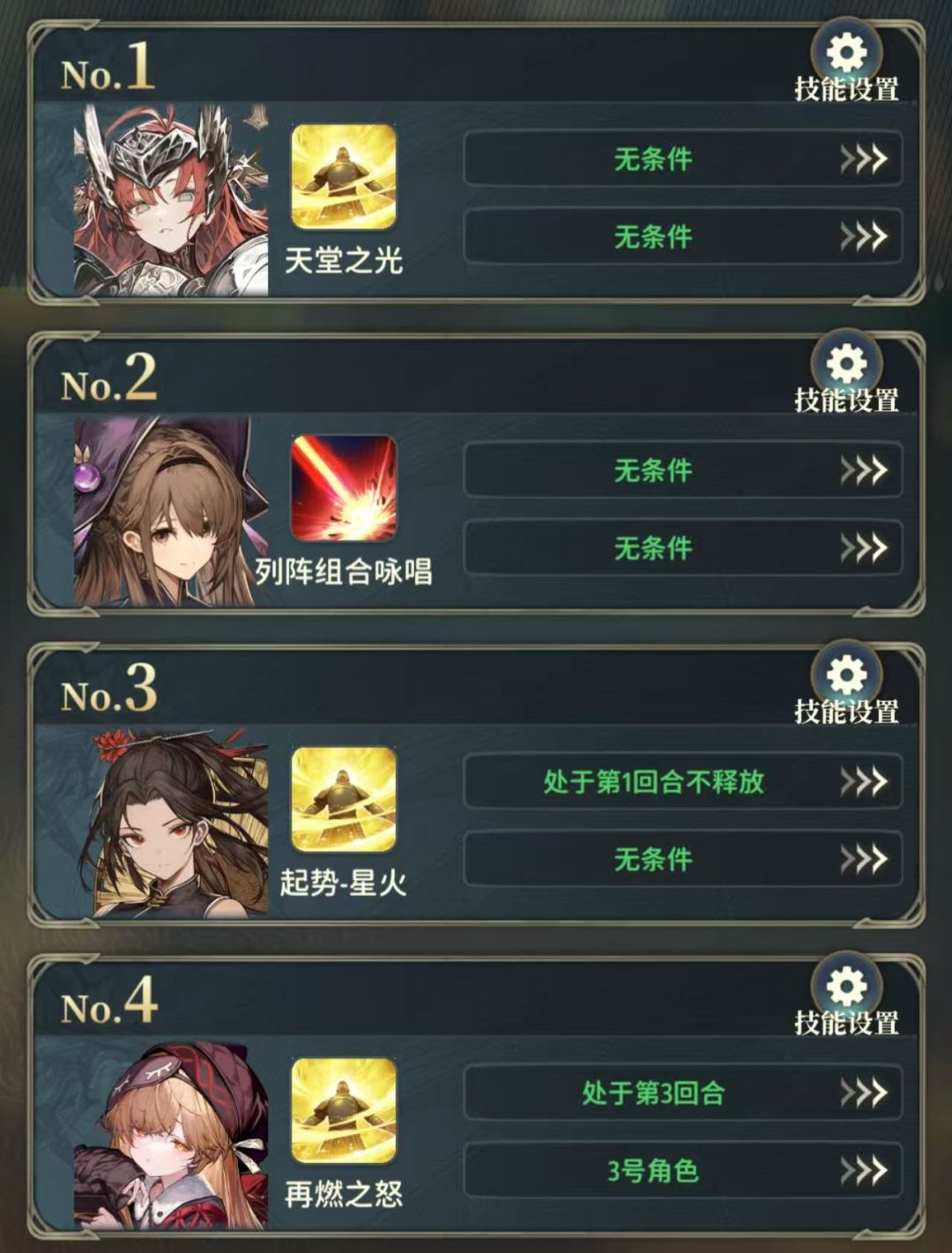Viewport: 952px width, 1253px height.
Task: Select the red-haired helmeted character portrait
Action: [171, 199]
